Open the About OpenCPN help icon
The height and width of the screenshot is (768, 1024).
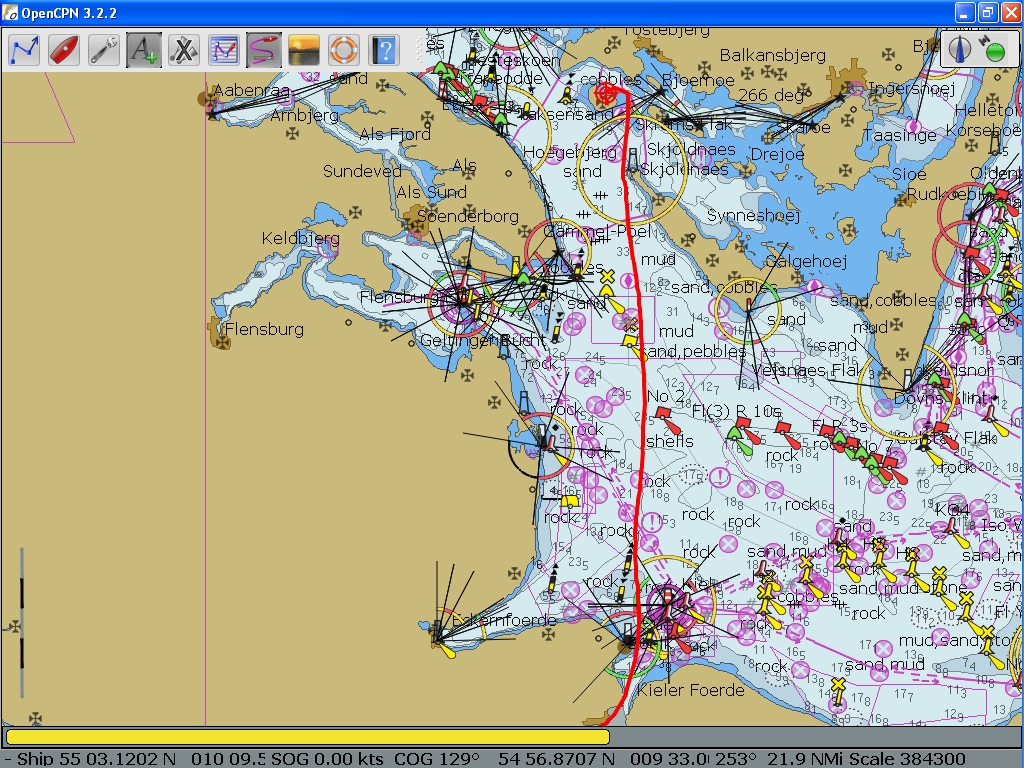tap(384, 49)
